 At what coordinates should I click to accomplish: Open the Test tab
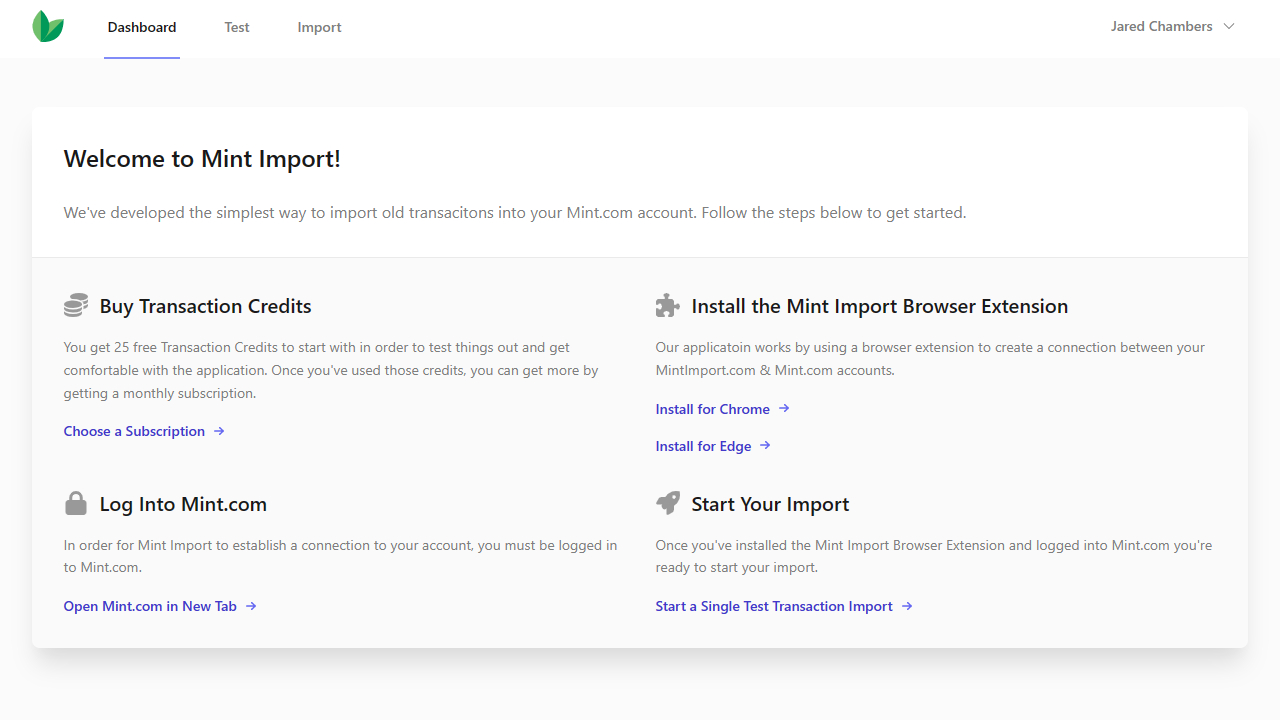click(x=237, y=28)
